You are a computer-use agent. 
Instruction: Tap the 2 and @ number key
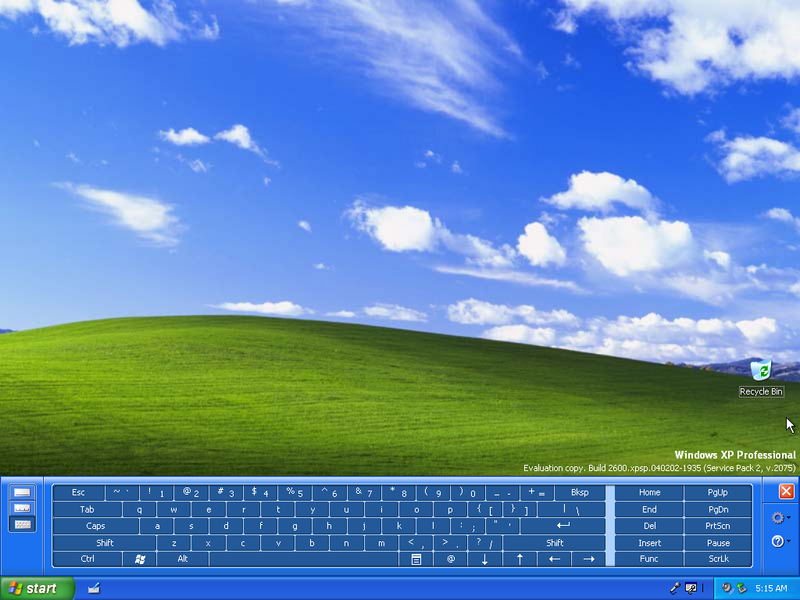coord(191,493)
